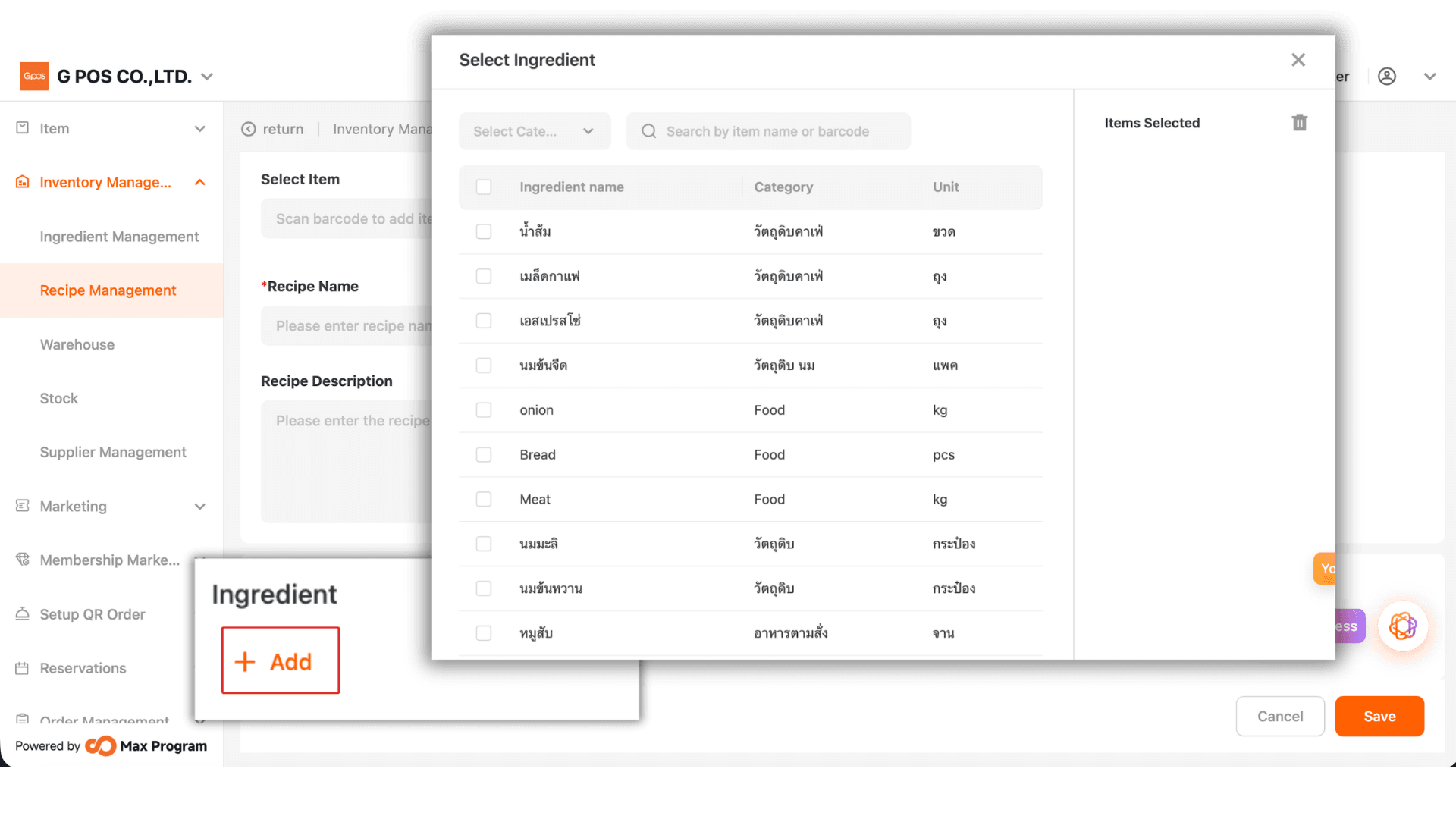Collapse the Inventory Management chevron
Image resolution: width=1456 pixels, height=819 pixels.
[200, 182]
